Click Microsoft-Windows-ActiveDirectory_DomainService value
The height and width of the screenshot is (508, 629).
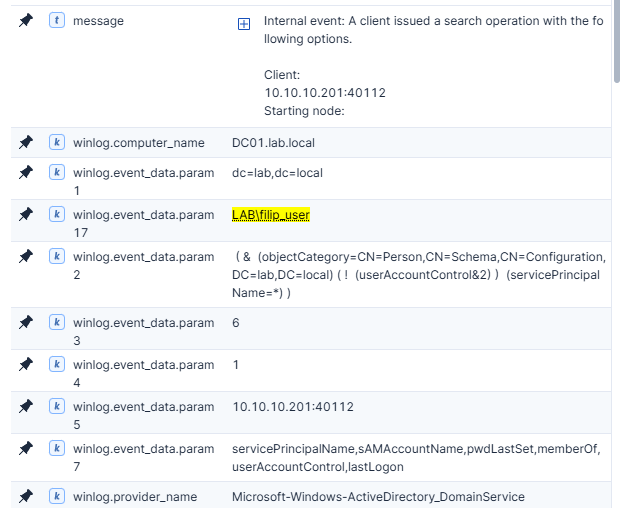point(378,497)
